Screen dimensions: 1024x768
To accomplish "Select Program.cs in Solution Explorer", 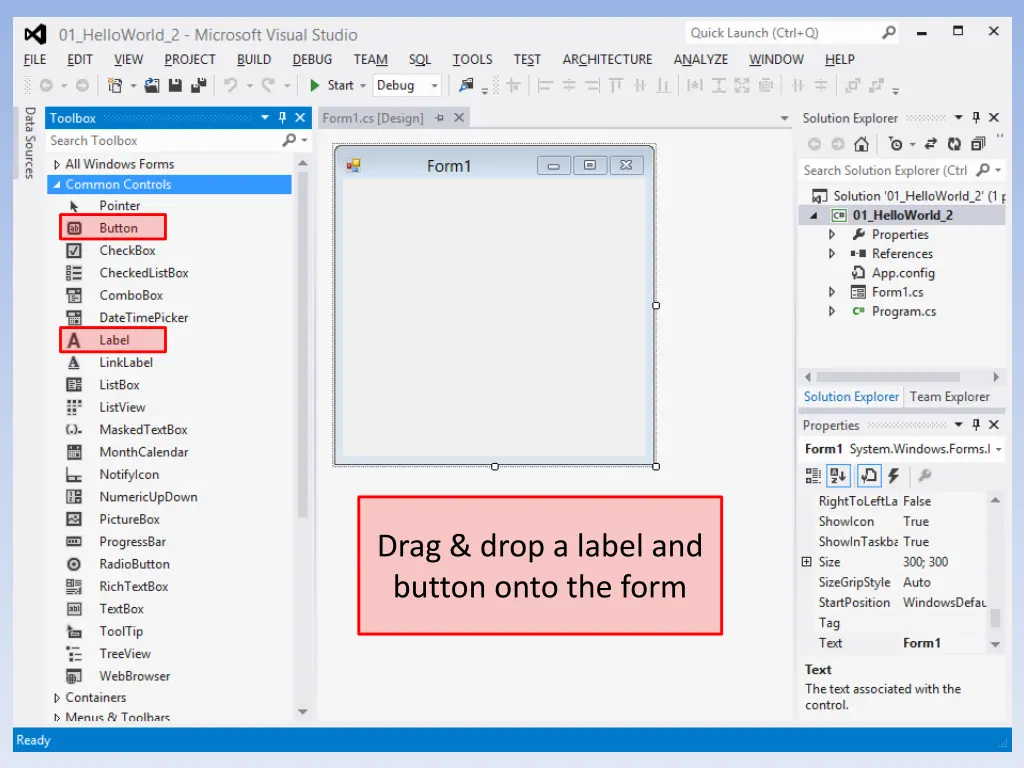I will tap(904, 312).
